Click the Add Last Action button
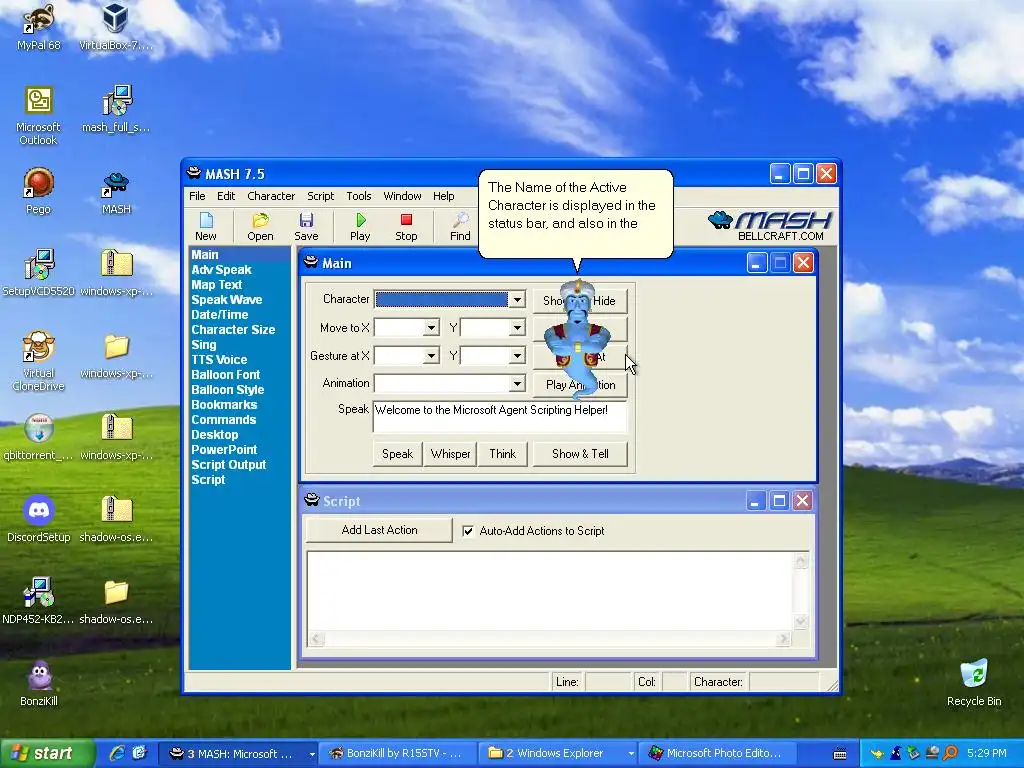Image resolution: width=1024 pixels, height=768 pixels. 379,530
